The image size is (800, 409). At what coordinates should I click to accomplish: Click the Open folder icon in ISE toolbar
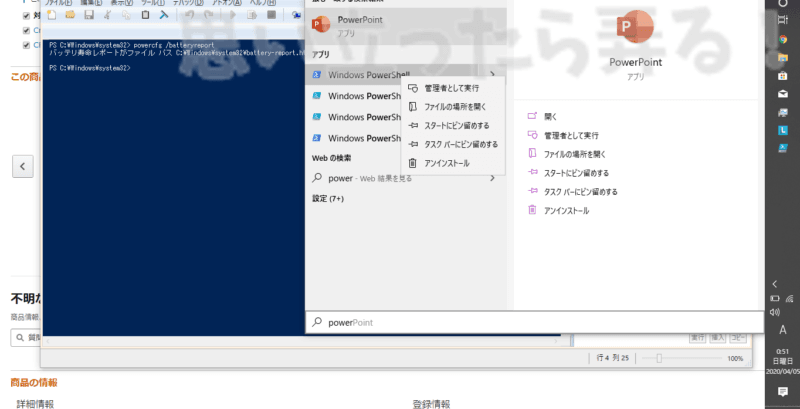(70, 15)
